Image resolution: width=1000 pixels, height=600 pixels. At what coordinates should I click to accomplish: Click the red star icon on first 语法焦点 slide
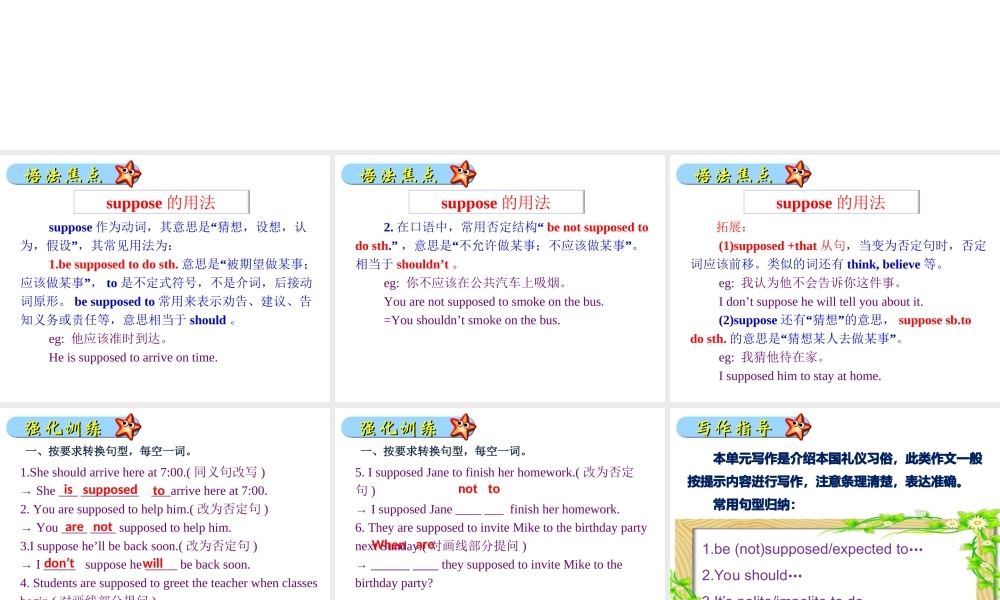(x=126, y=172)
